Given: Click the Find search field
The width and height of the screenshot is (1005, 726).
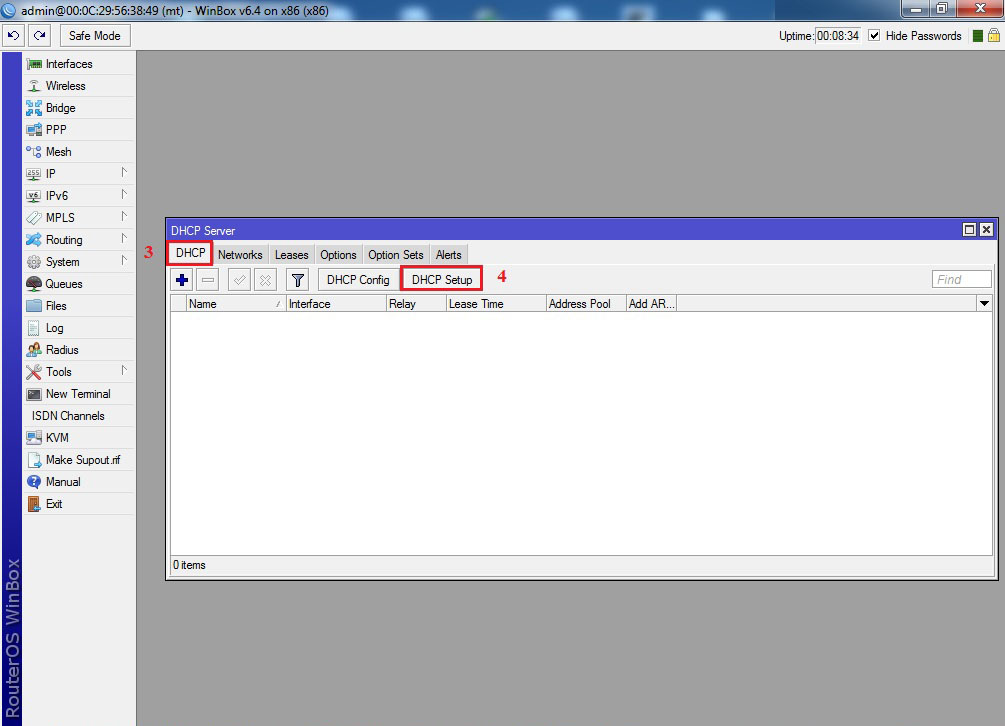Looking at the screenshot, I should coord(961,280).
